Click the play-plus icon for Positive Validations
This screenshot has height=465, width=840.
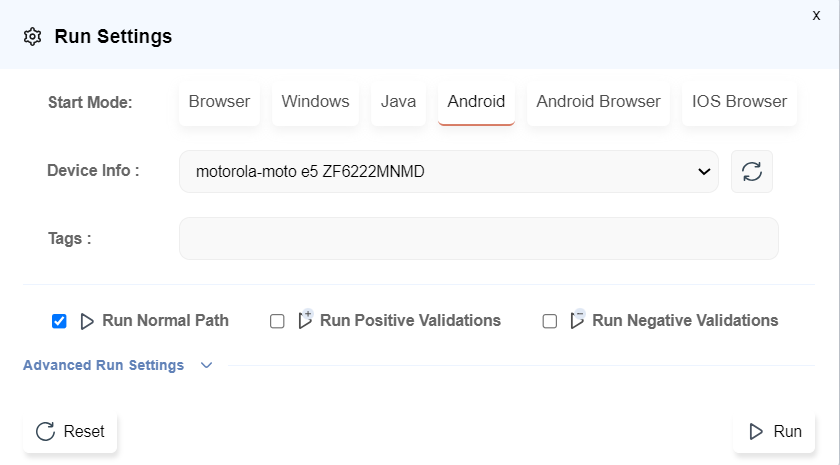[x=305, y=320]
